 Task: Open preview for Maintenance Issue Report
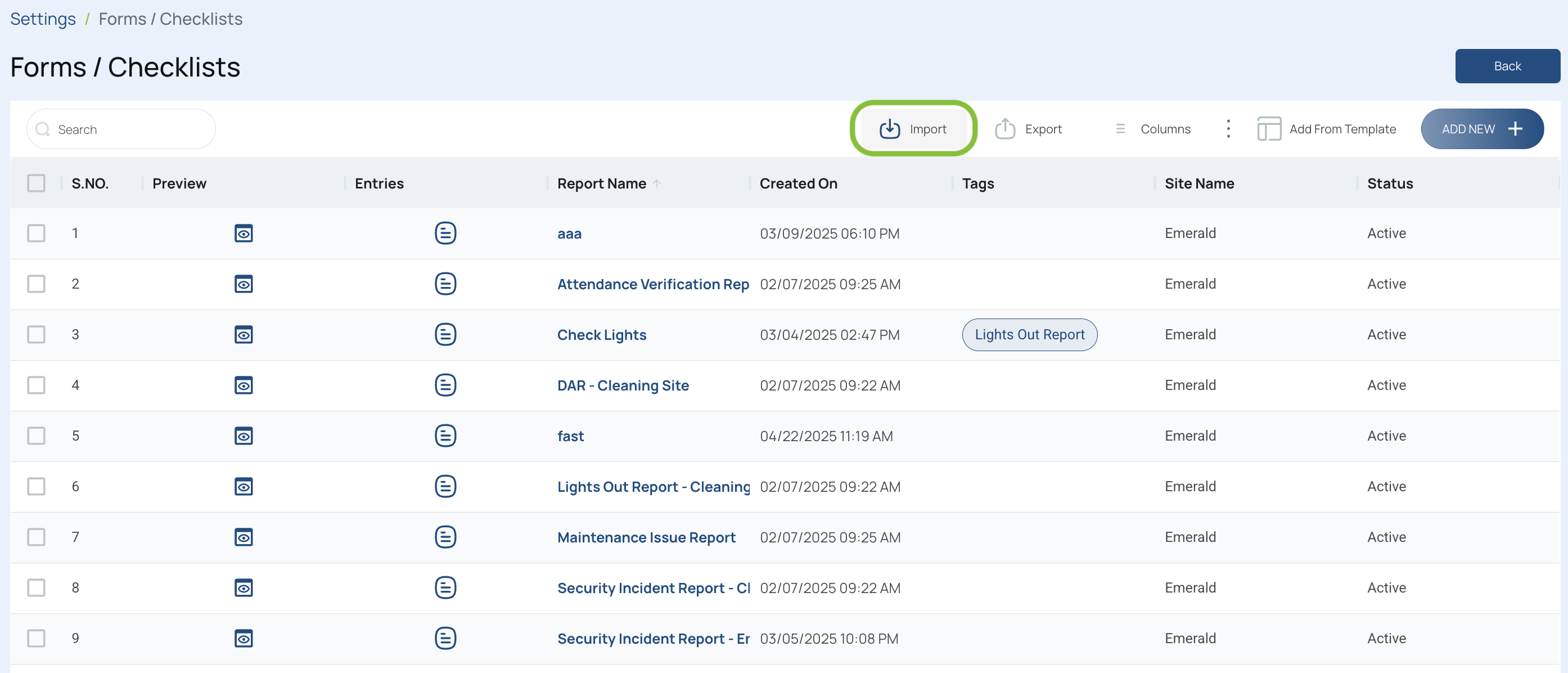coord(244,537)
